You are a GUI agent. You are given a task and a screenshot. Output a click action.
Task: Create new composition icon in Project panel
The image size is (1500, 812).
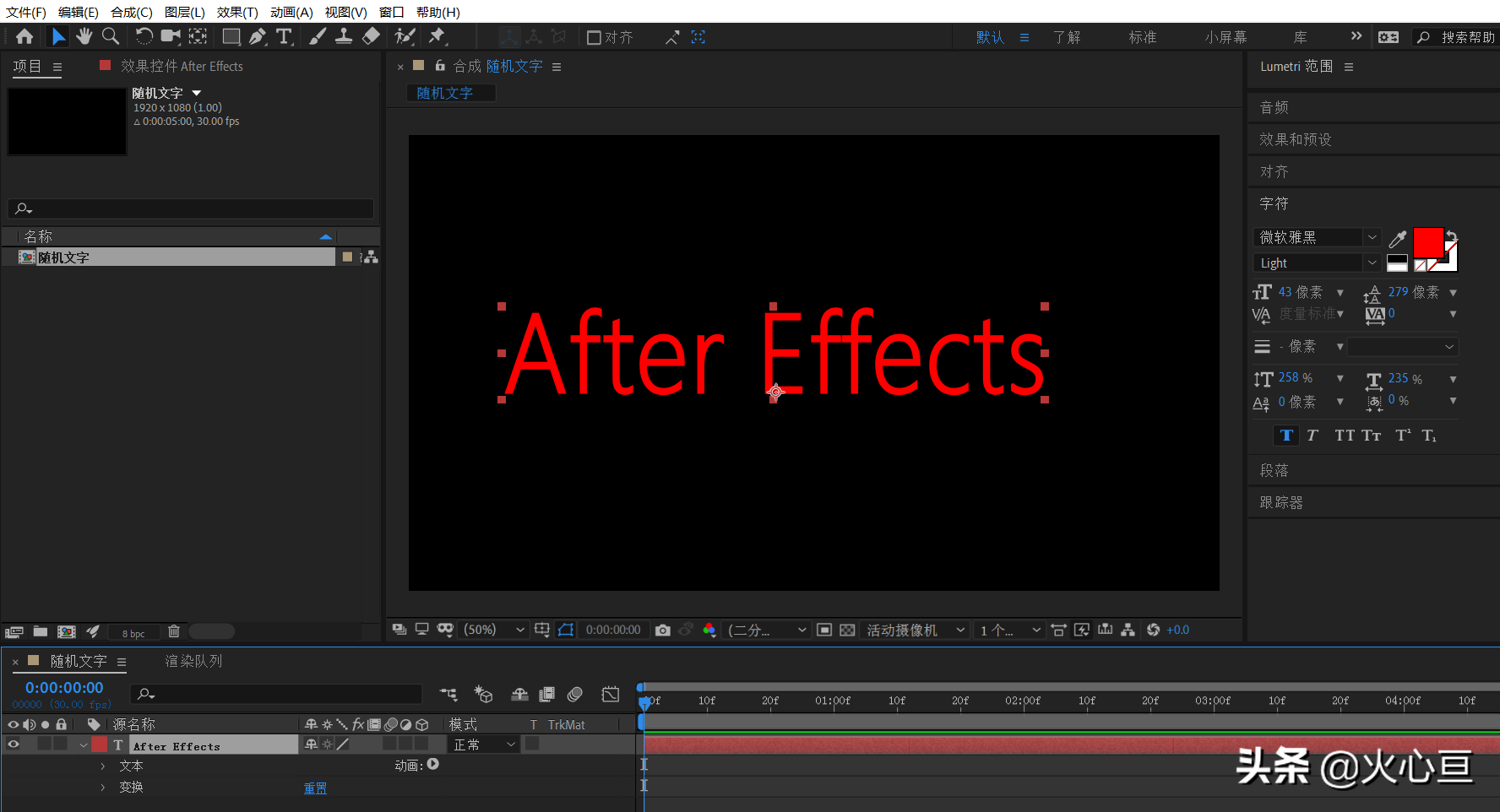pos(67,631)
